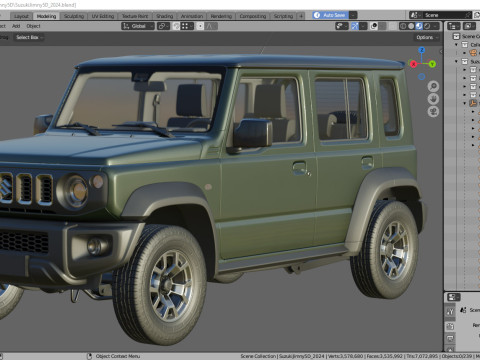Toggle the camera view icon
Viewport: 480px width, 360px height.
[x=433, y=111]
